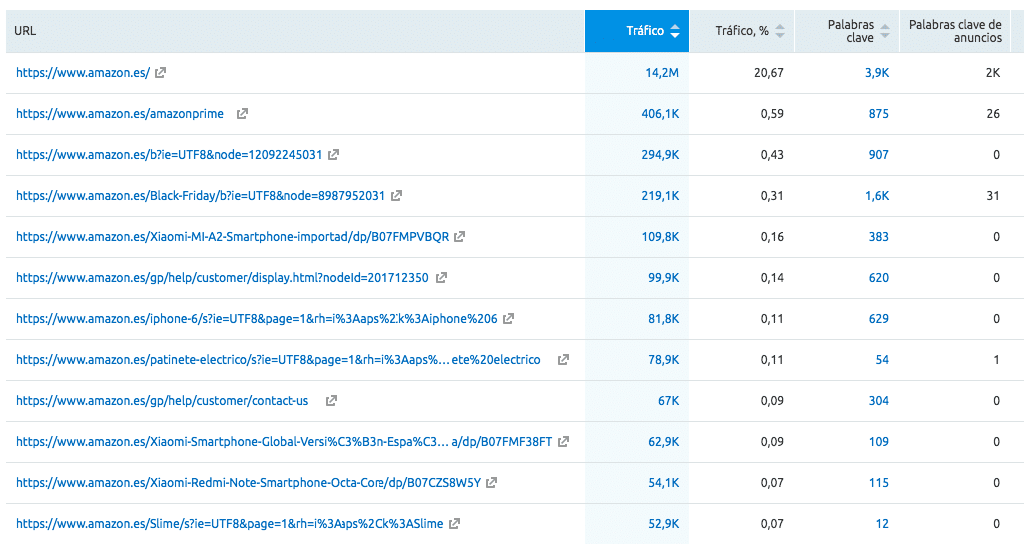The image size is (1024, 544).
Task: Open external link icon for Black-Friday URL
Action: point(396,195)
